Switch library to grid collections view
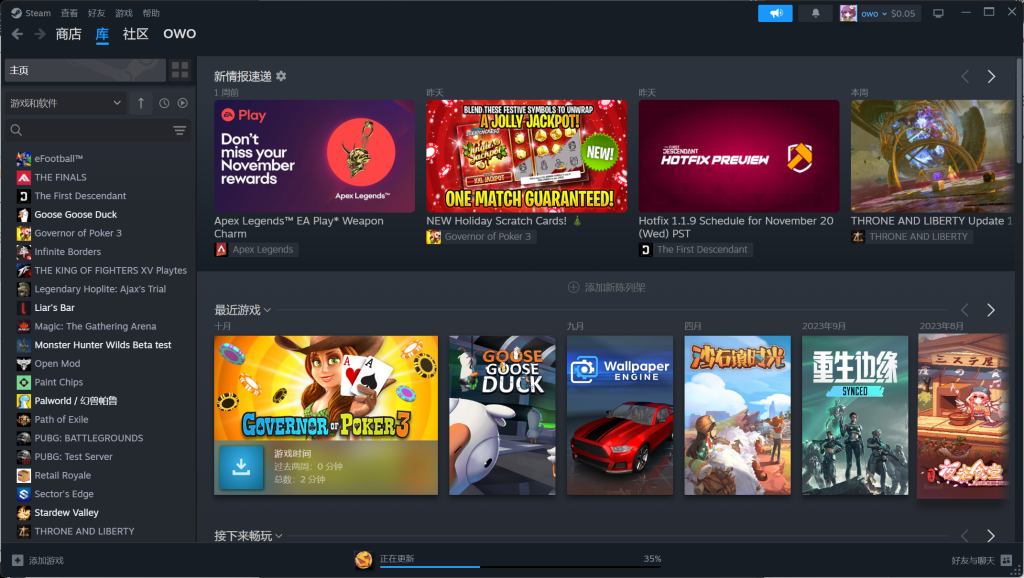Screen dimensions: 1024x578 [x=180, y=70]
